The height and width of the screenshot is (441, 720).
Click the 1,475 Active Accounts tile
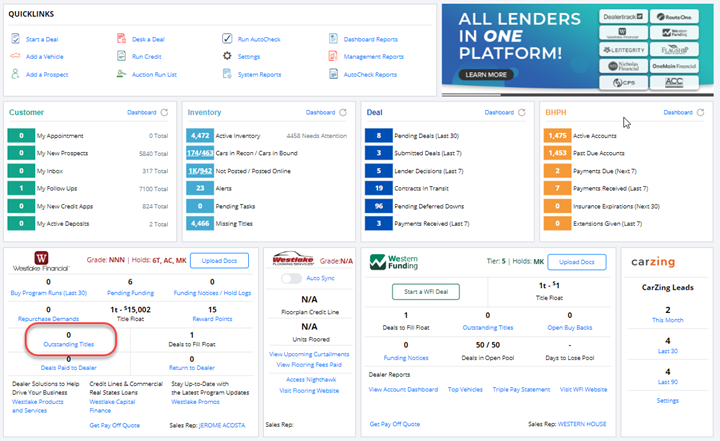coord(557,136)
